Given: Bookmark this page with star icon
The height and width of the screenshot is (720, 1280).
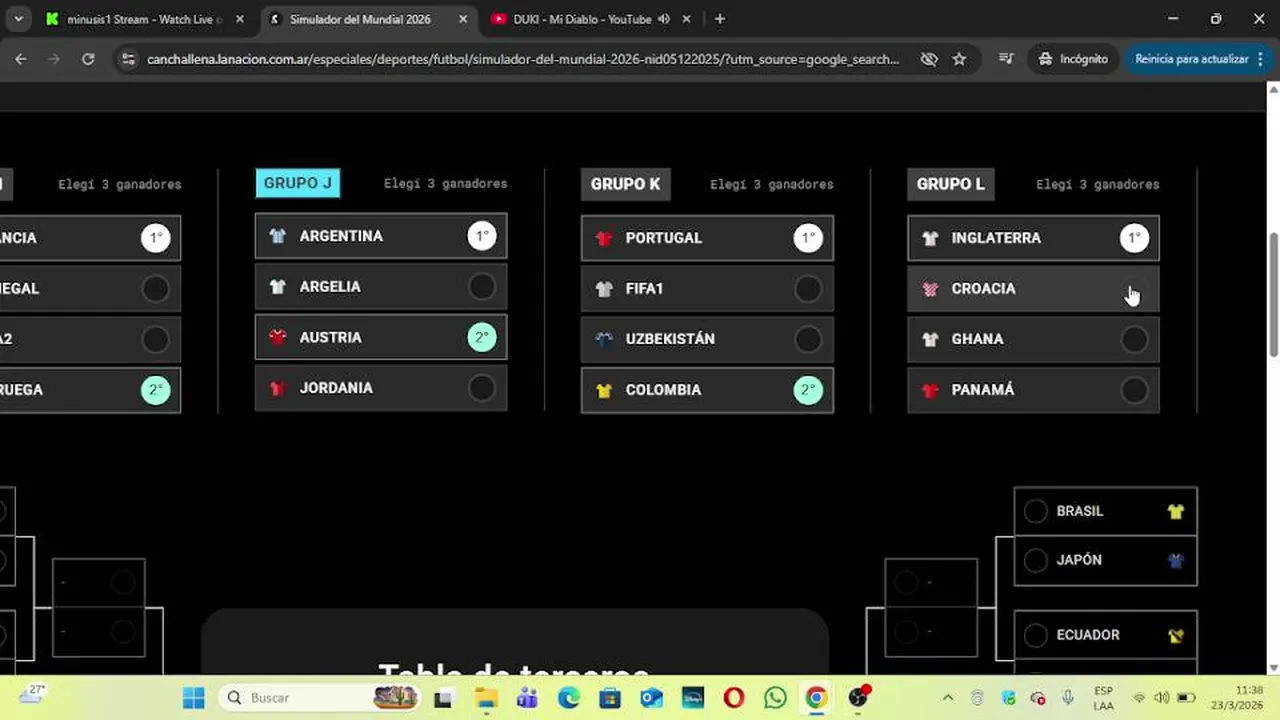Looking at the screenshot, I should (959, 59).
